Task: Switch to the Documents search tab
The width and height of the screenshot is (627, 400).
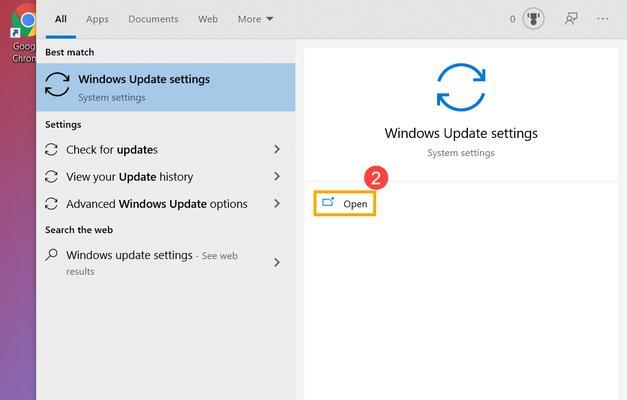Action: (153, 19)
